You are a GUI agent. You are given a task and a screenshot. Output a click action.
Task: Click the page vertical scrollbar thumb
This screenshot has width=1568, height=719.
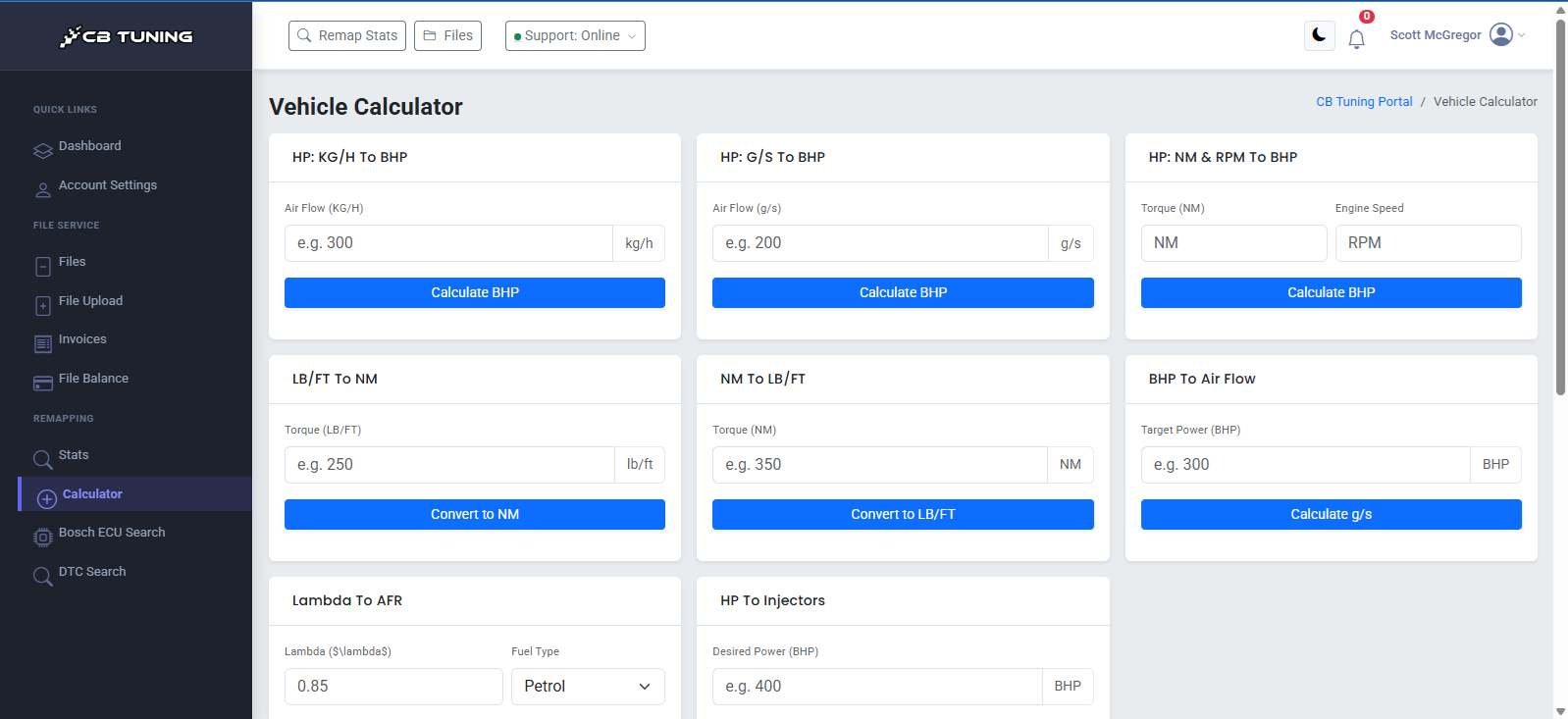click(x=1560, y=206)
